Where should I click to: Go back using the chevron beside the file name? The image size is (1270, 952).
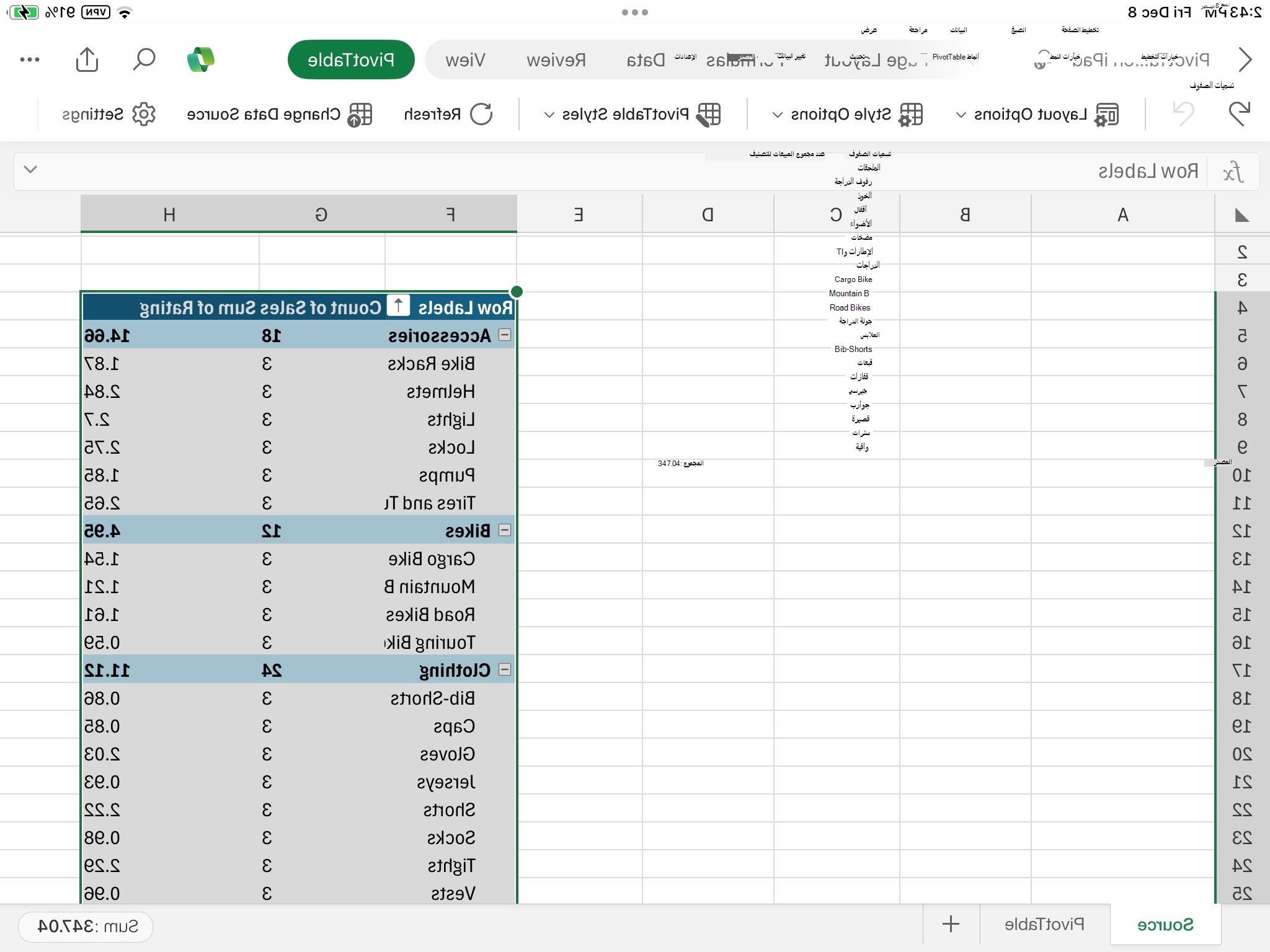(x=1245, y=59)
